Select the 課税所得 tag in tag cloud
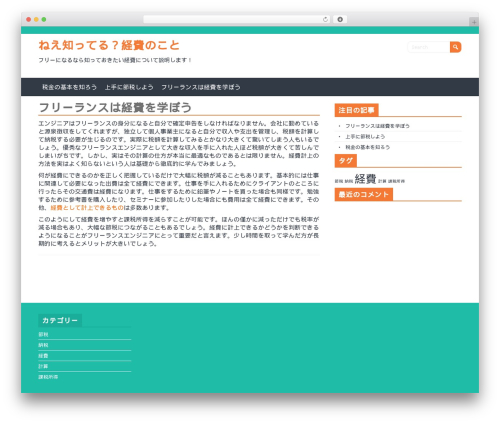500x423 pixels. tap(396, 181)
